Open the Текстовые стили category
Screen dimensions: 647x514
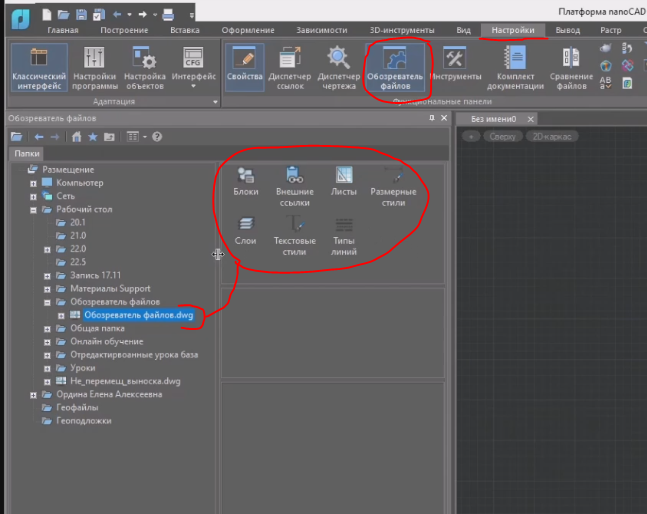pos(295,236)
